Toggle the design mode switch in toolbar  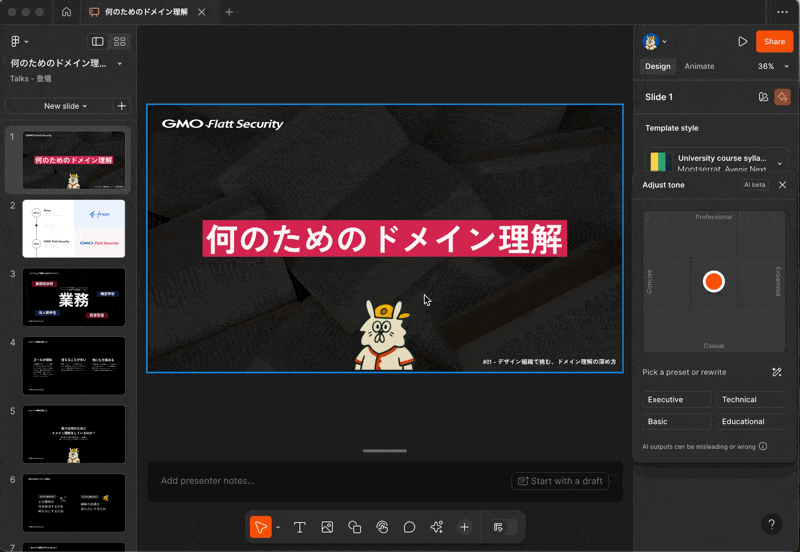point(504,527)
